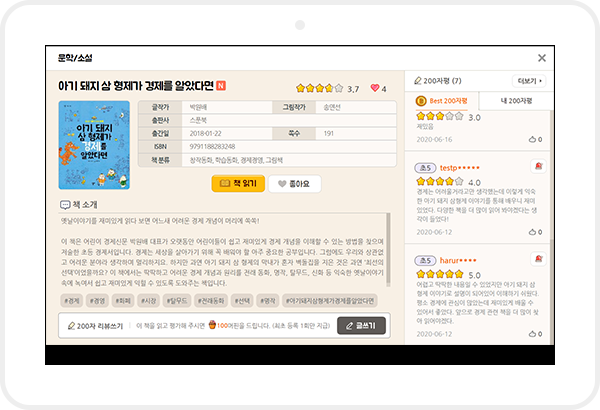Report testp's review with the siren icon
600x410 pixels.
538,166
